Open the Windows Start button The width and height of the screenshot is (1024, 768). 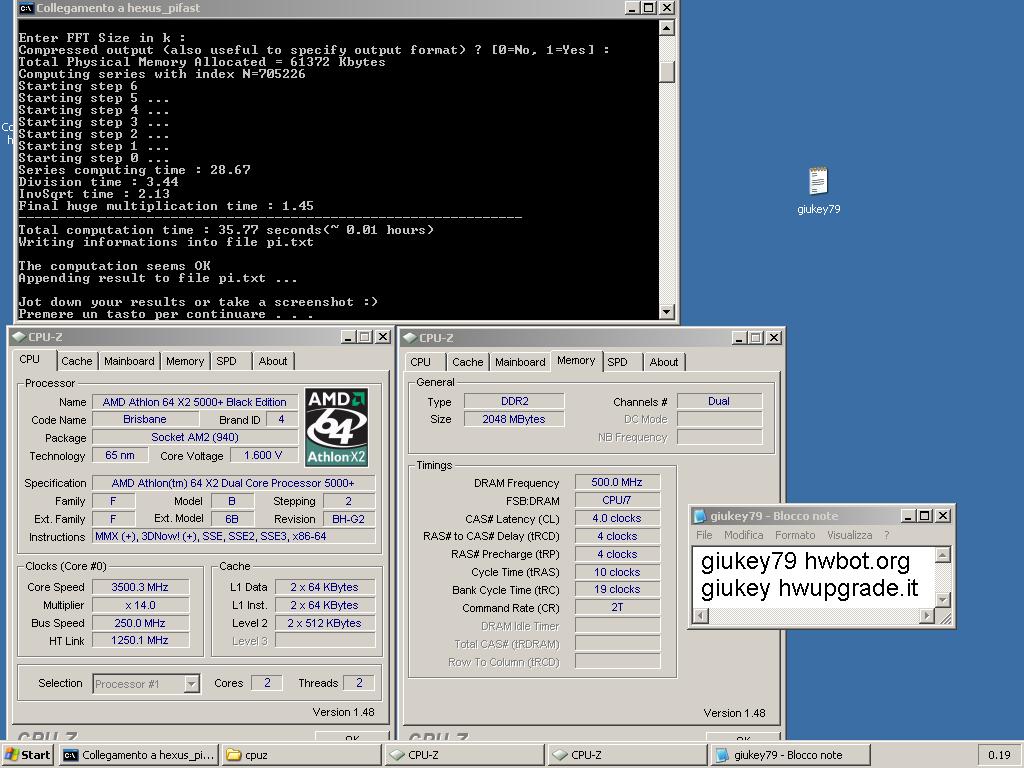click(x=27, y=755)
